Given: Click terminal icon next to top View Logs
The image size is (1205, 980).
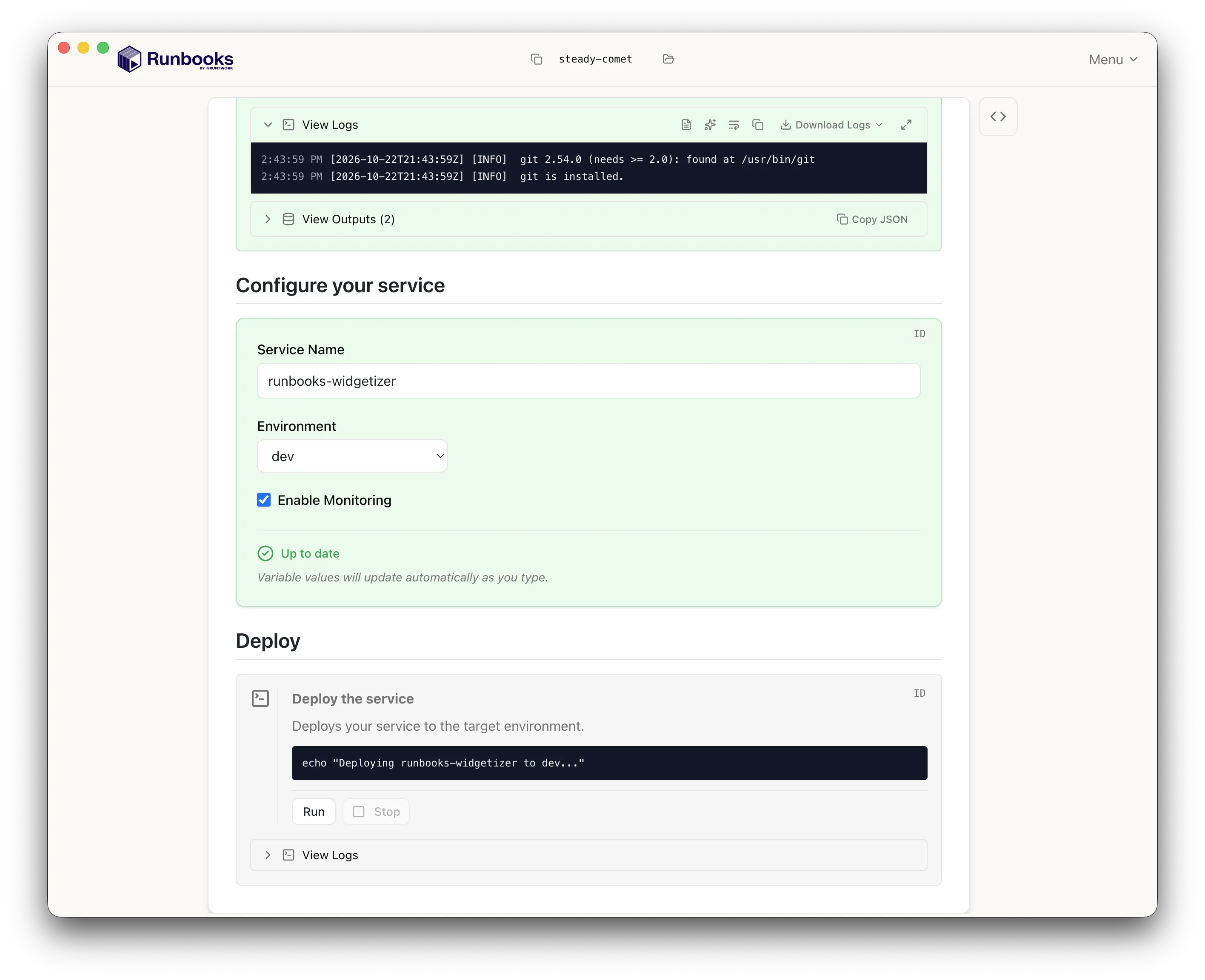Looking at the screenshot, I should (288, 125).
